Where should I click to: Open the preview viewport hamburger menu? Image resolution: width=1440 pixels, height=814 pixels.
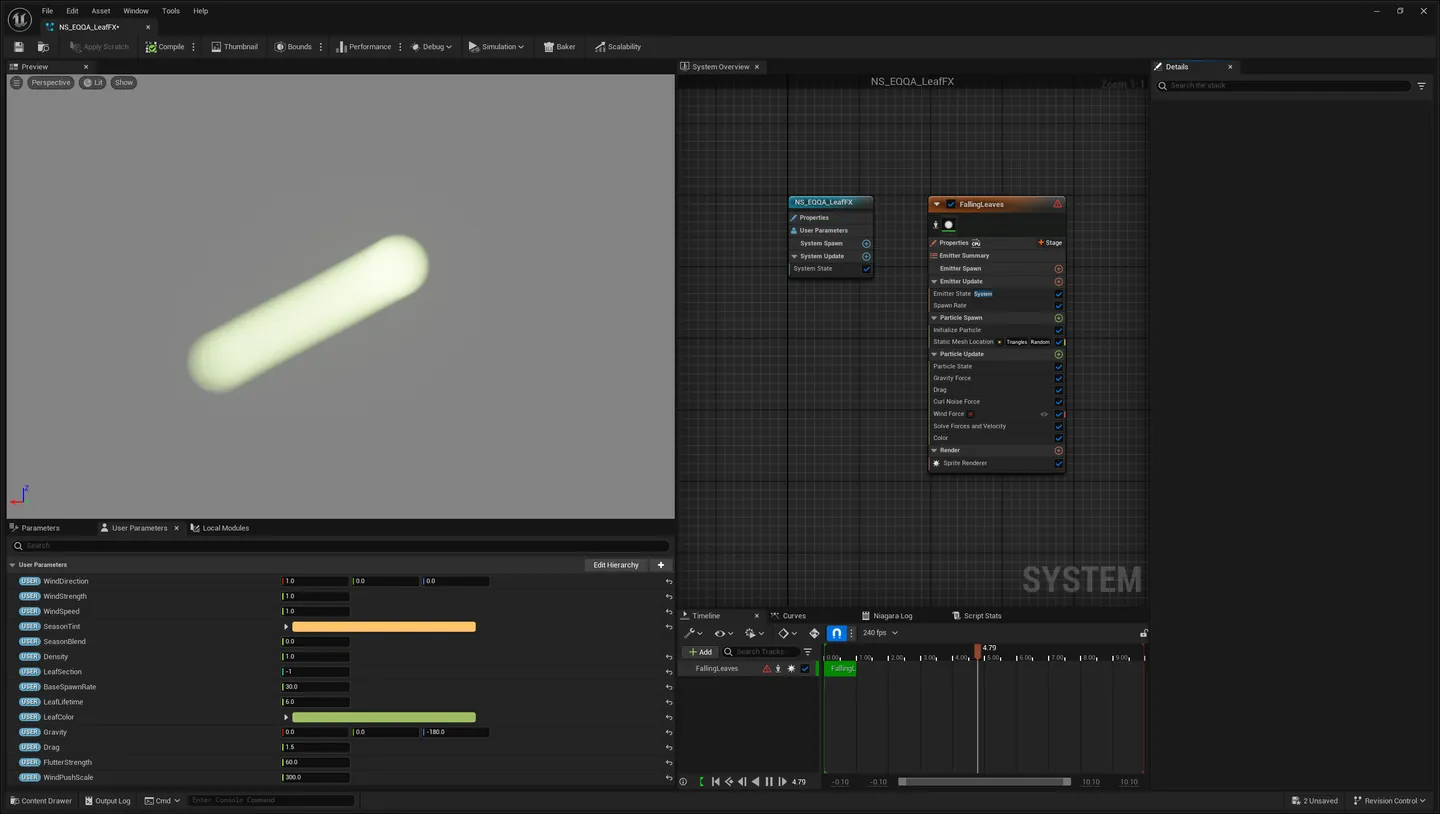pyautogui.click(x=16, y=83)
